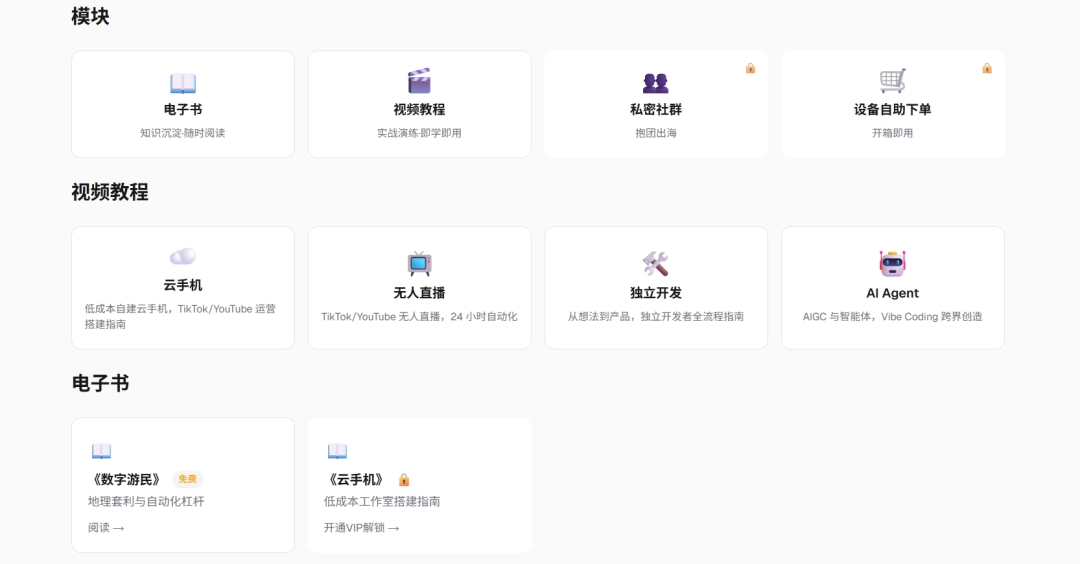Screen dimensions: 1080x564
Task: Select the 云手机 video tutorial title
Action: coord(183,285)
